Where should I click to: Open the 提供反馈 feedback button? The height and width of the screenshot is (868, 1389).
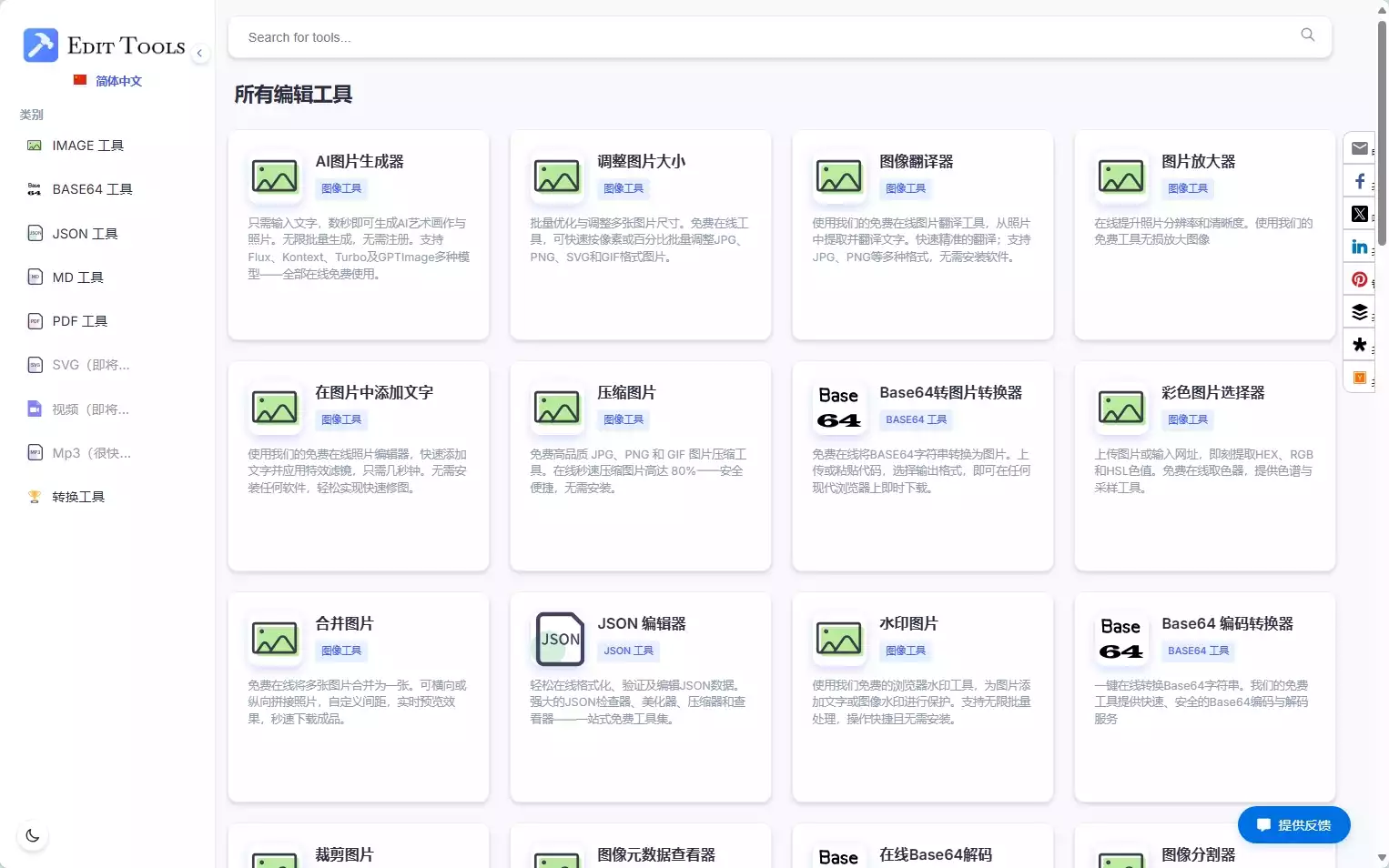(x=1293, y=825)
